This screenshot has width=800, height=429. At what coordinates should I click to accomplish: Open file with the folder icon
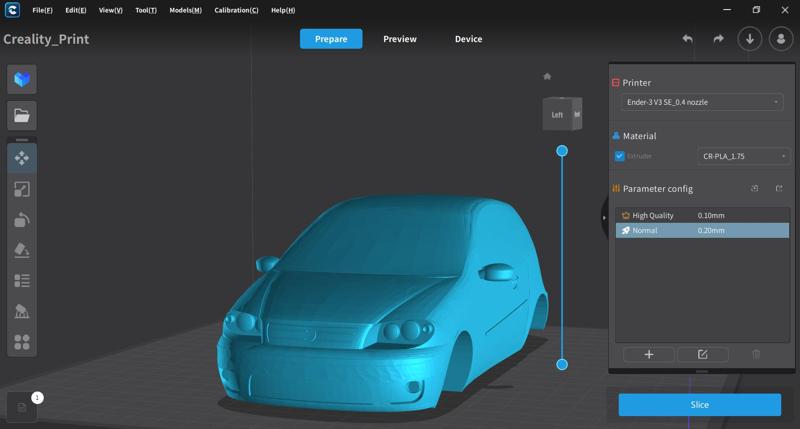pos(21,115)
